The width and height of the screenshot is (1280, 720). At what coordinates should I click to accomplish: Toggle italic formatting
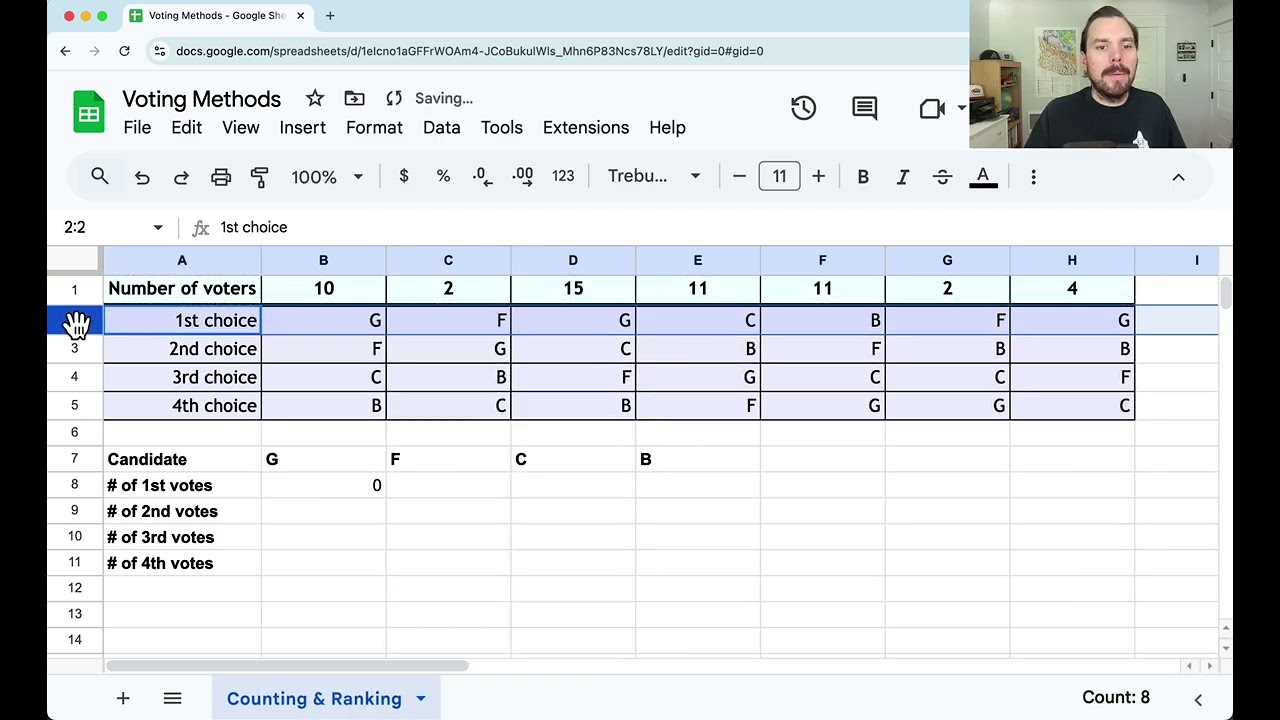(x=903, y=176)
